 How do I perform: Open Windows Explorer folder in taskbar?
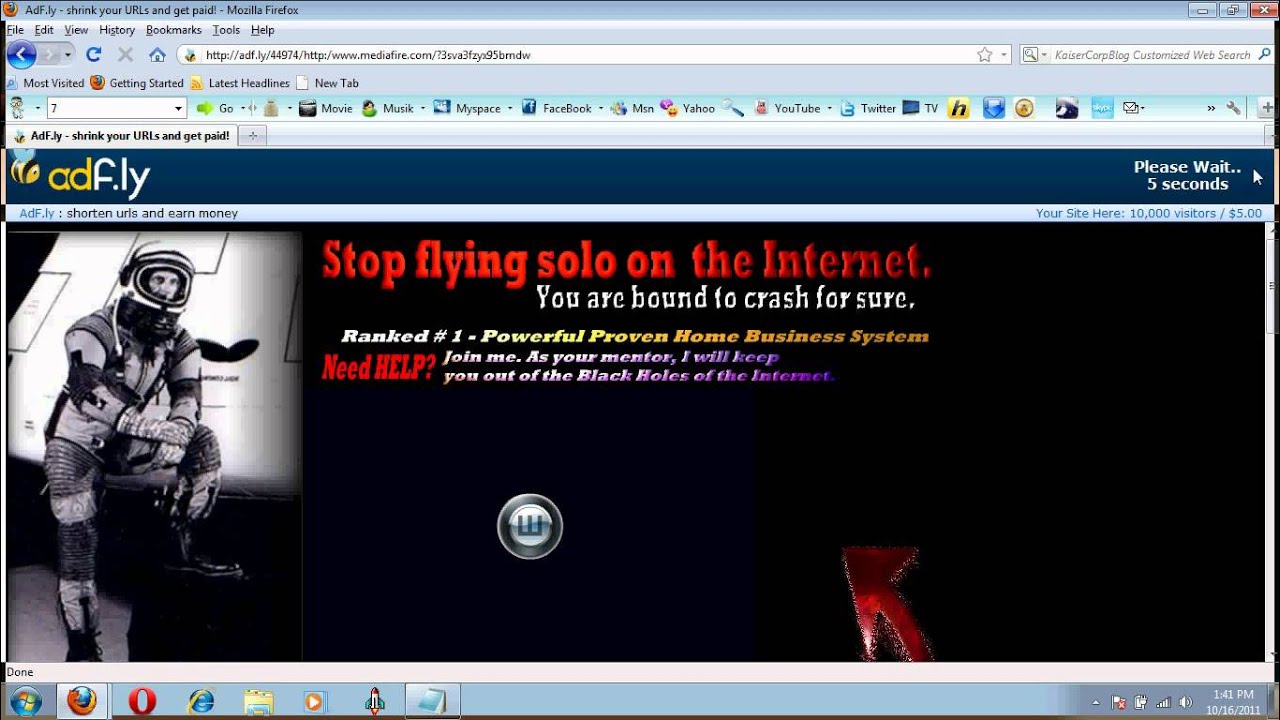[258, 701]
